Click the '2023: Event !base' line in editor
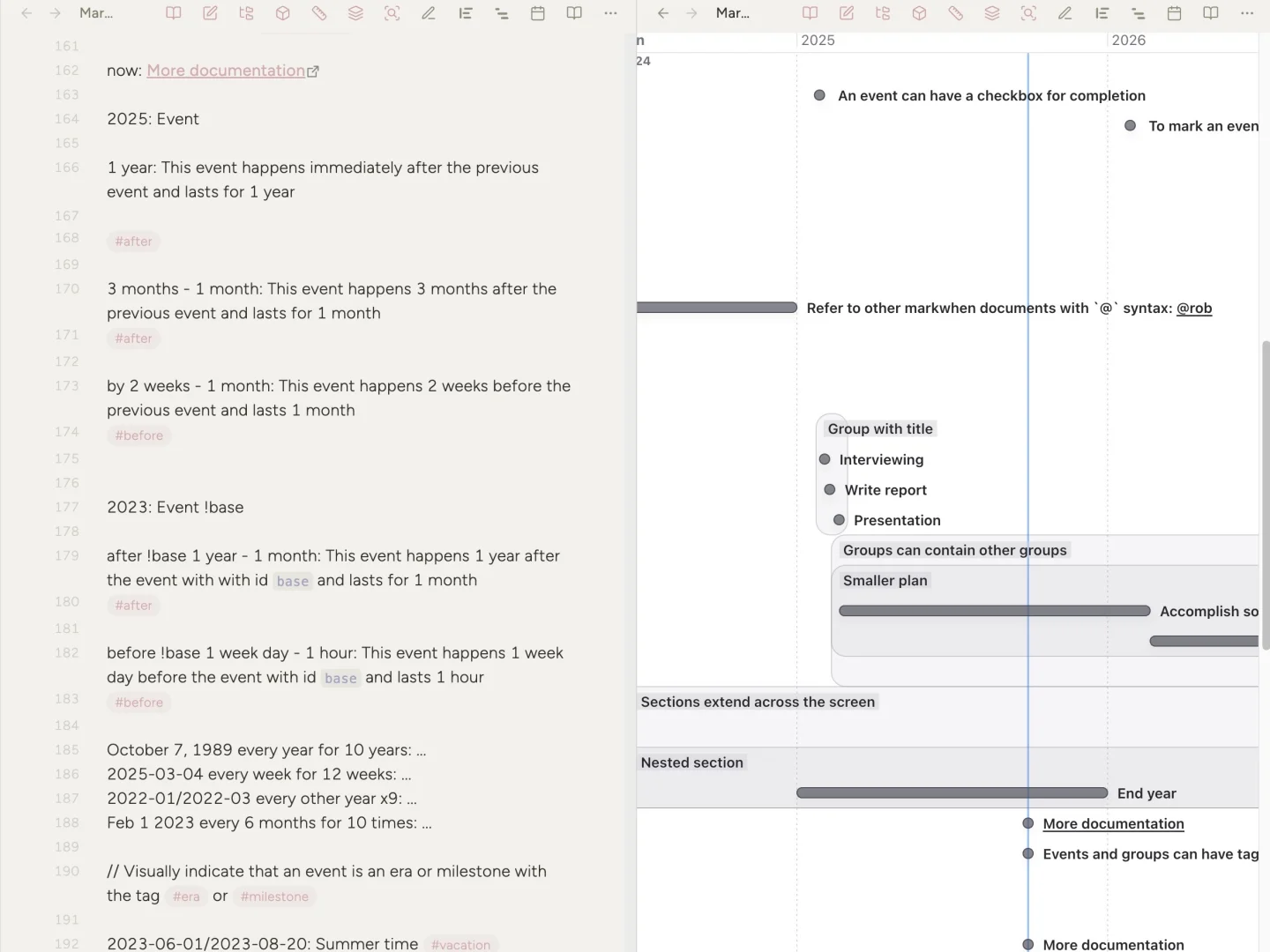The height and width of the screenshot is (952, 1270). click(176, 507)
